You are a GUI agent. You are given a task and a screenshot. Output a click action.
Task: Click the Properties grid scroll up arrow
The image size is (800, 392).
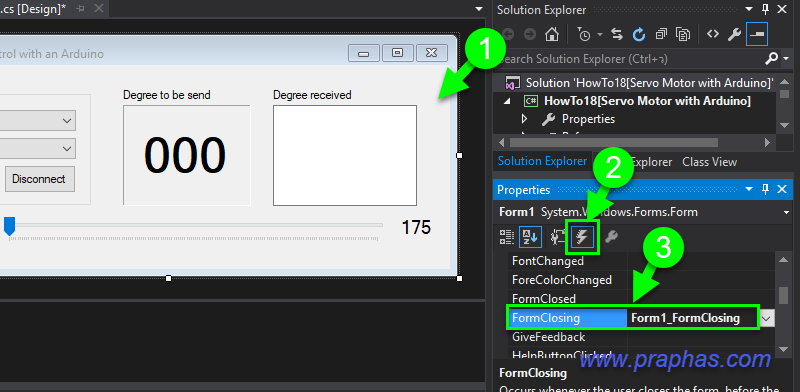coord(784,259)
